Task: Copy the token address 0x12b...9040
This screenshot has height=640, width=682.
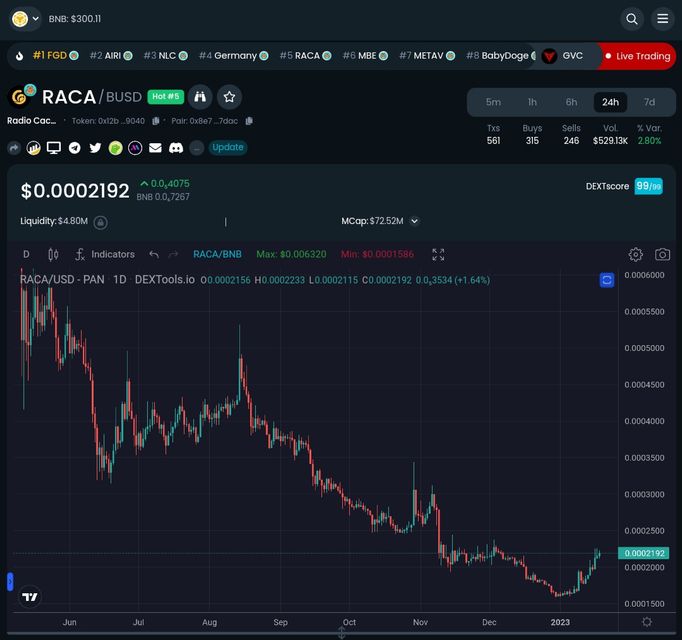Action: pos(155,121)
